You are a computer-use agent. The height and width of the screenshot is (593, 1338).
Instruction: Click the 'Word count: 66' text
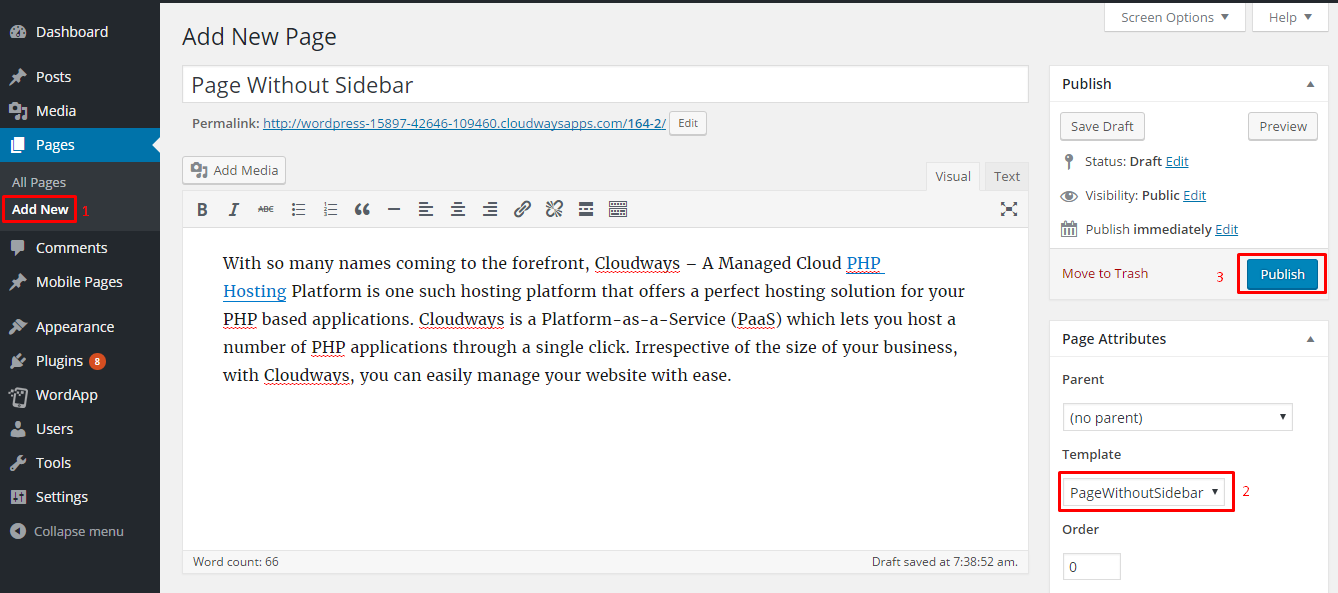236,561
